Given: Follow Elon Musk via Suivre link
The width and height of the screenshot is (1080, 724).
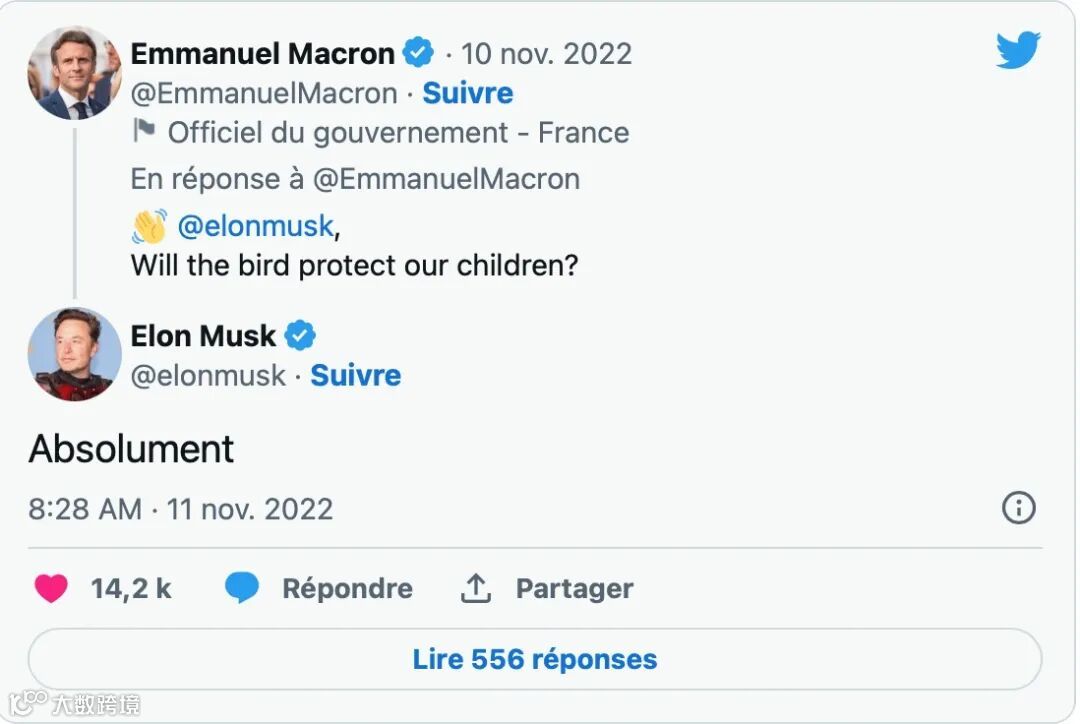Looking at the screenshot, I should [x=355, y=375].
